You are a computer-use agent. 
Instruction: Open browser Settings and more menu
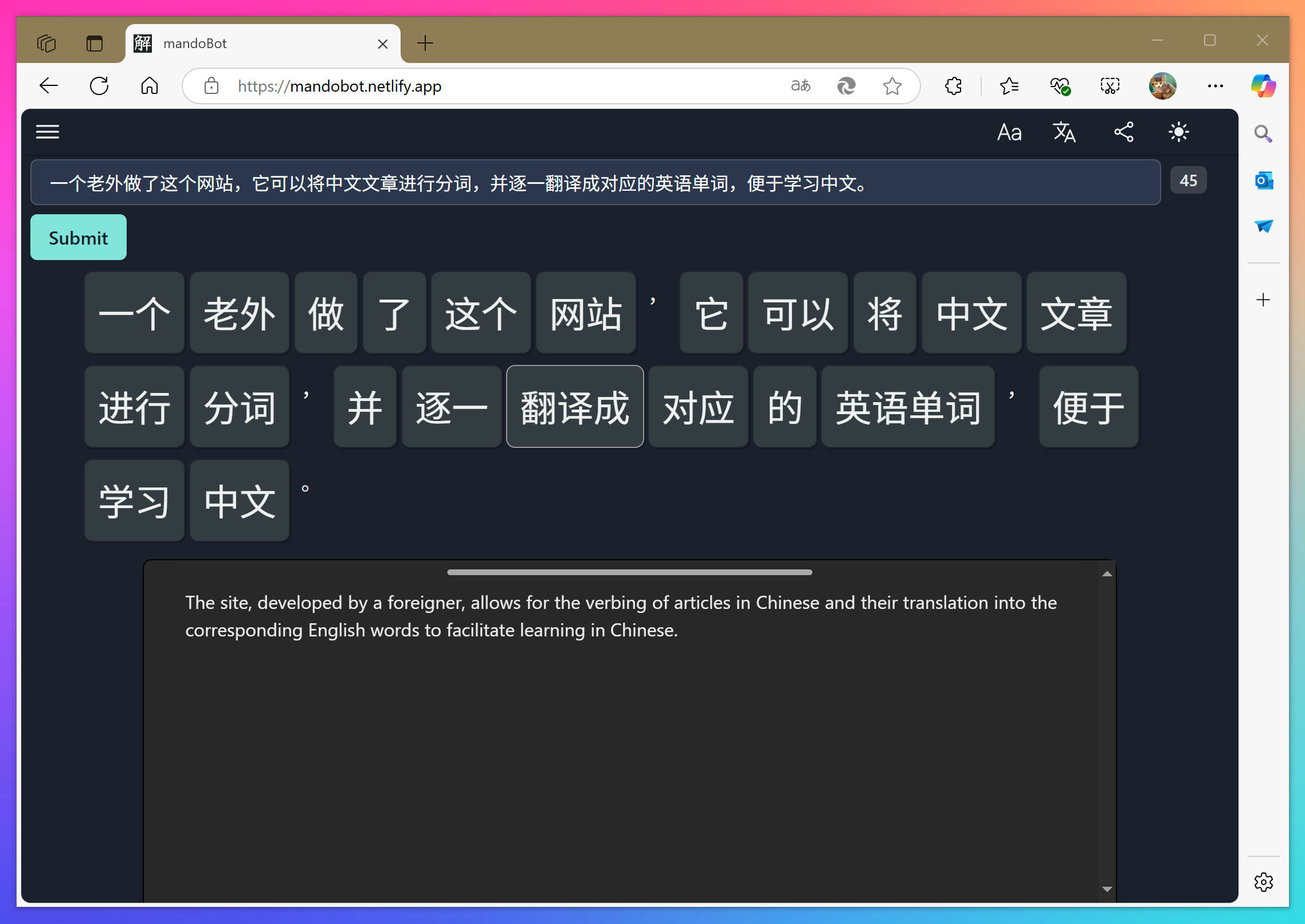[x=1216, y=86]
